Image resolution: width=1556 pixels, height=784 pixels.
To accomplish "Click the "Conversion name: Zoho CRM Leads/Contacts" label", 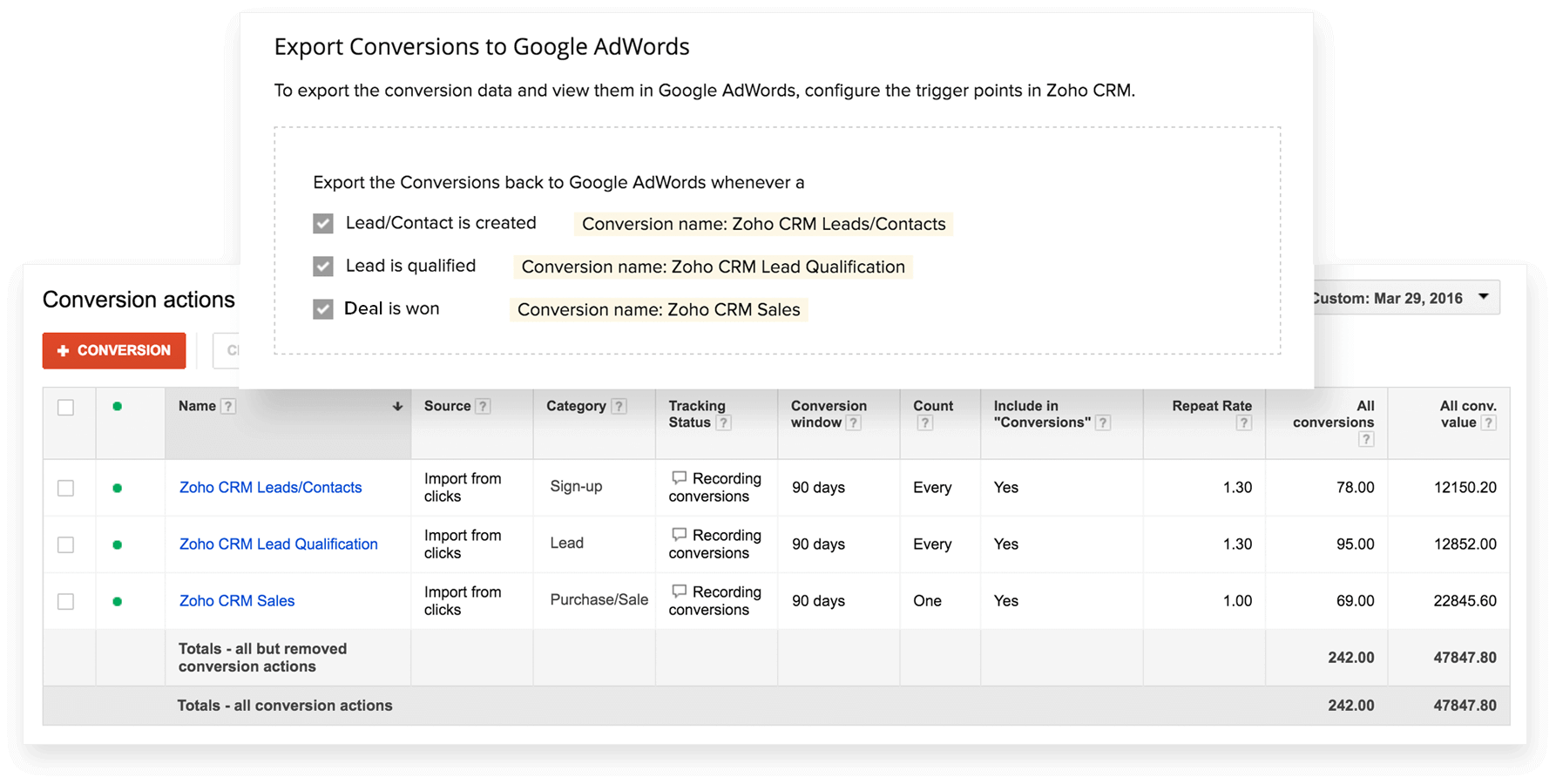I will coord(763,224).
